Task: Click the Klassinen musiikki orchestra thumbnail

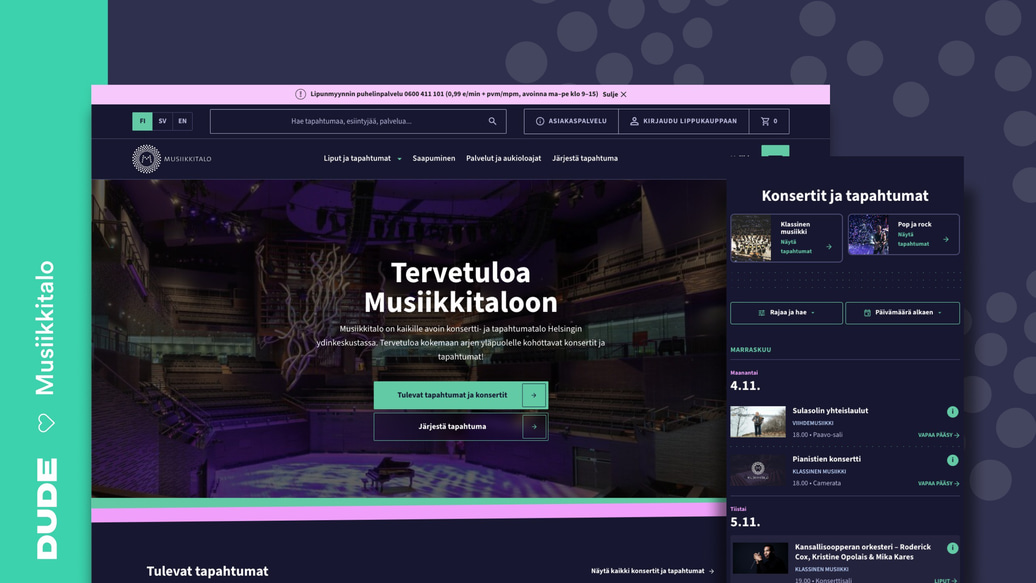Action: tap(751, 238)
